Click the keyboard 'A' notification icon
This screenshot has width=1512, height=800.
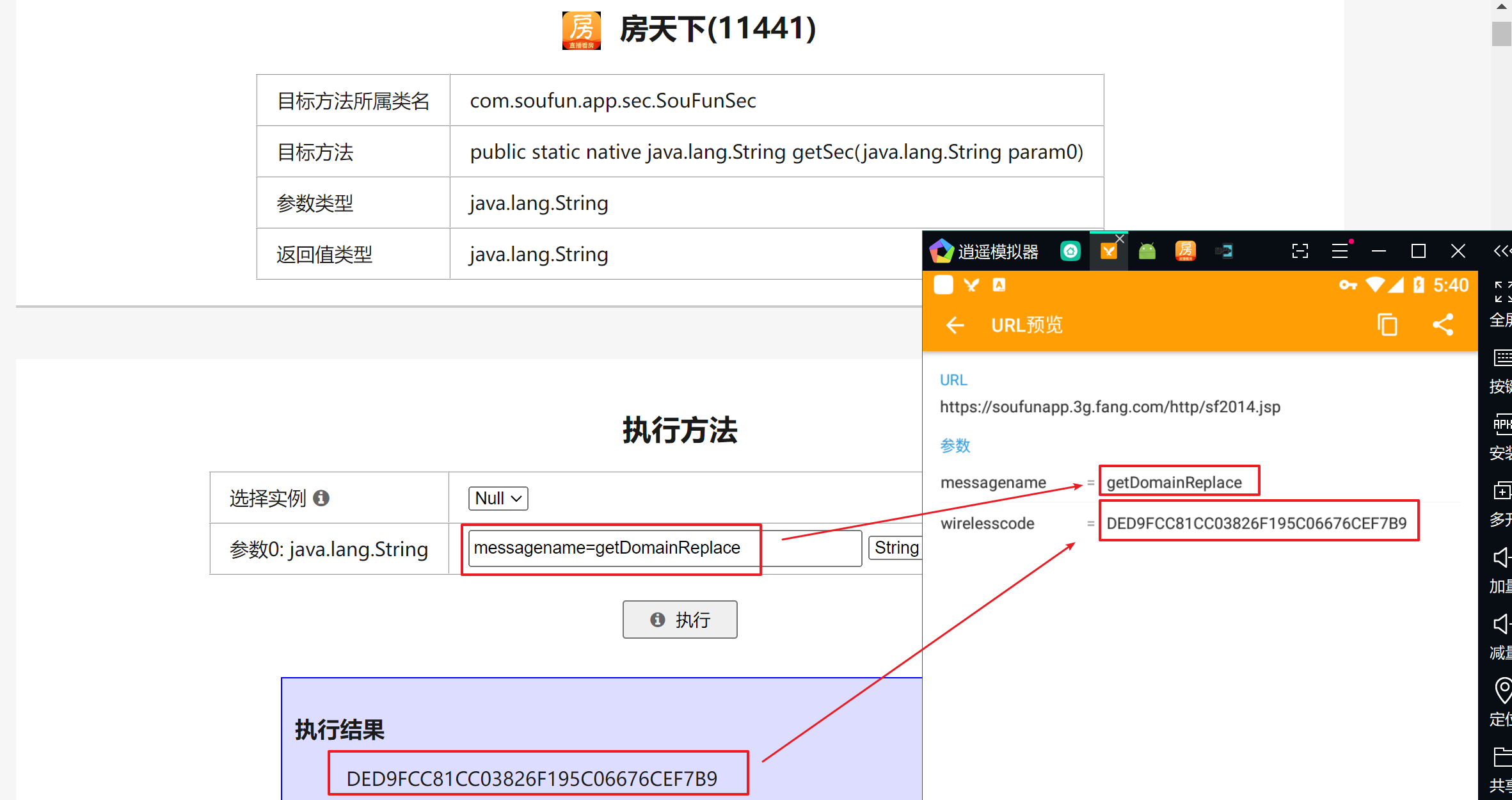[x=999, y=285]
